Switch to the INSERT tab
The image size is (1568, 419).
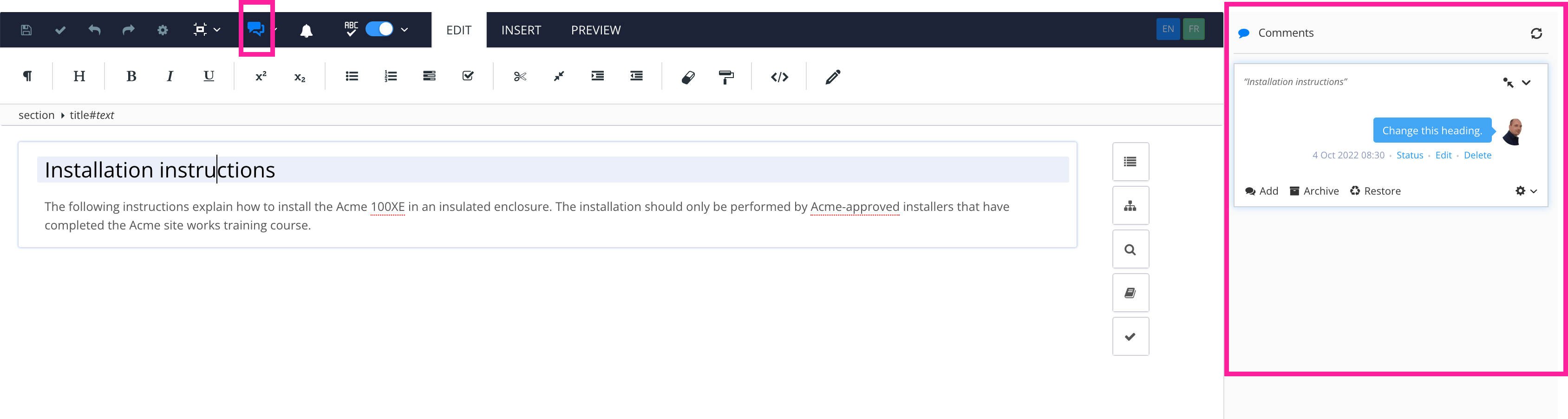(x=521, y=29)
